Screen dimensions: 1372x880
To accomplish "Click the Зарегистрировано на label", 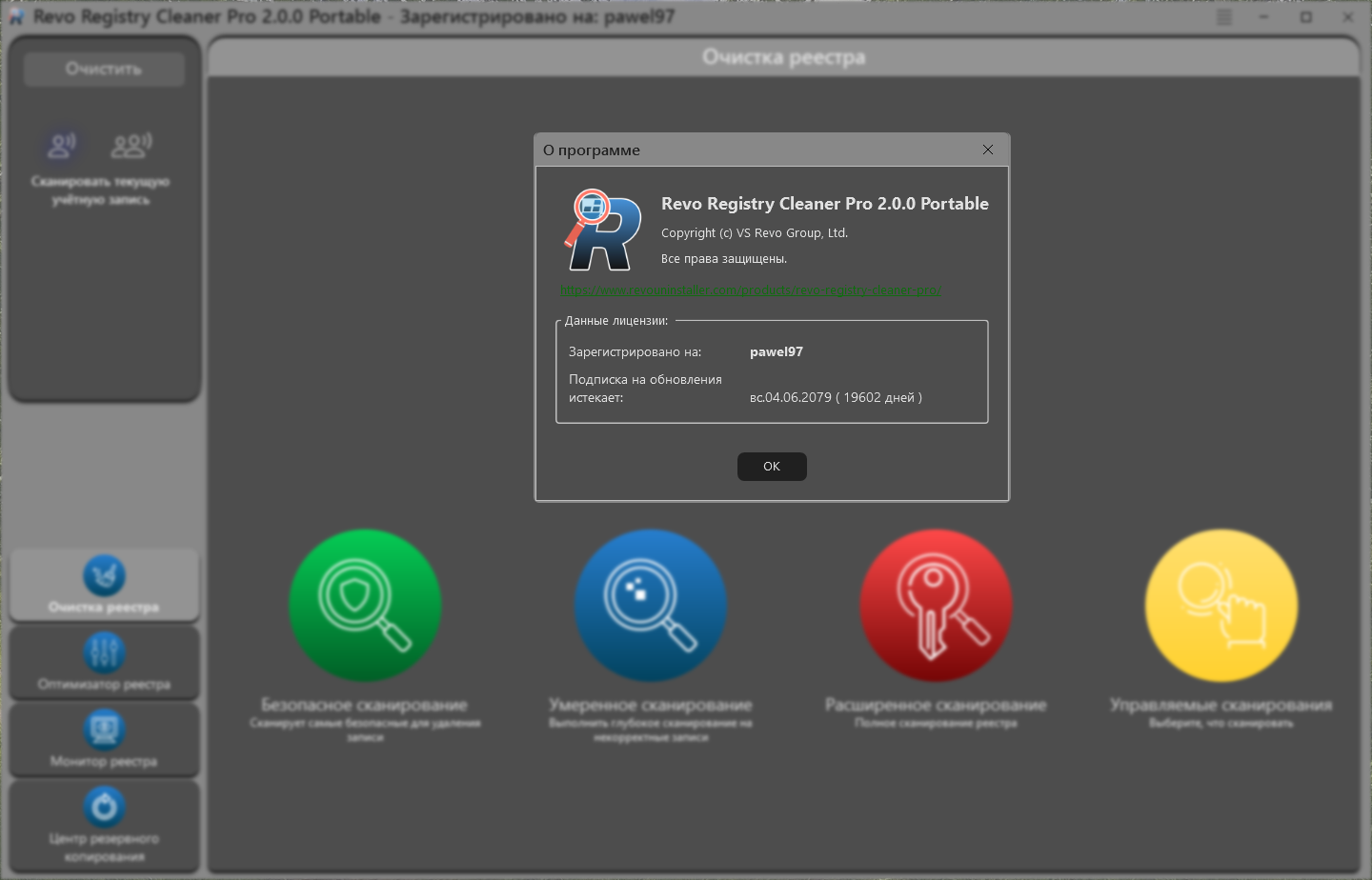I will [635, 351].
